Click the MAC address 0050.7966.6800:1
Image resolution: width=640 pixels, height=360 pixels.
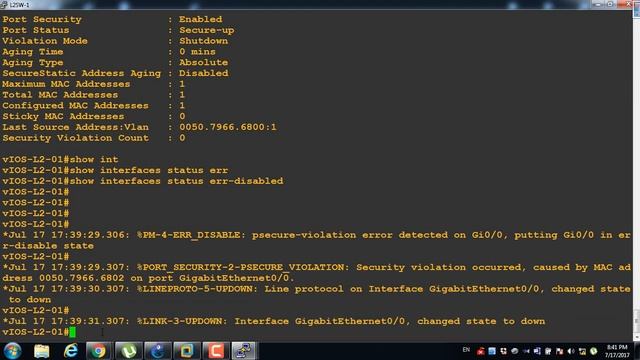(228, 127)
